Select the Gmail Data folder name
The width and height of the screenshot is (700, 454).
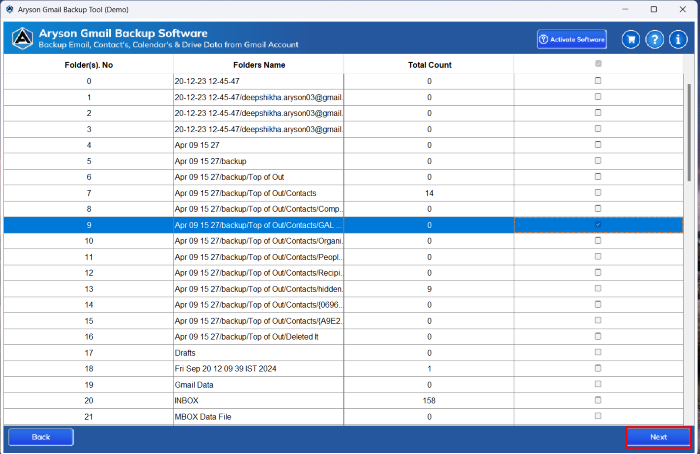pos(194,385)
